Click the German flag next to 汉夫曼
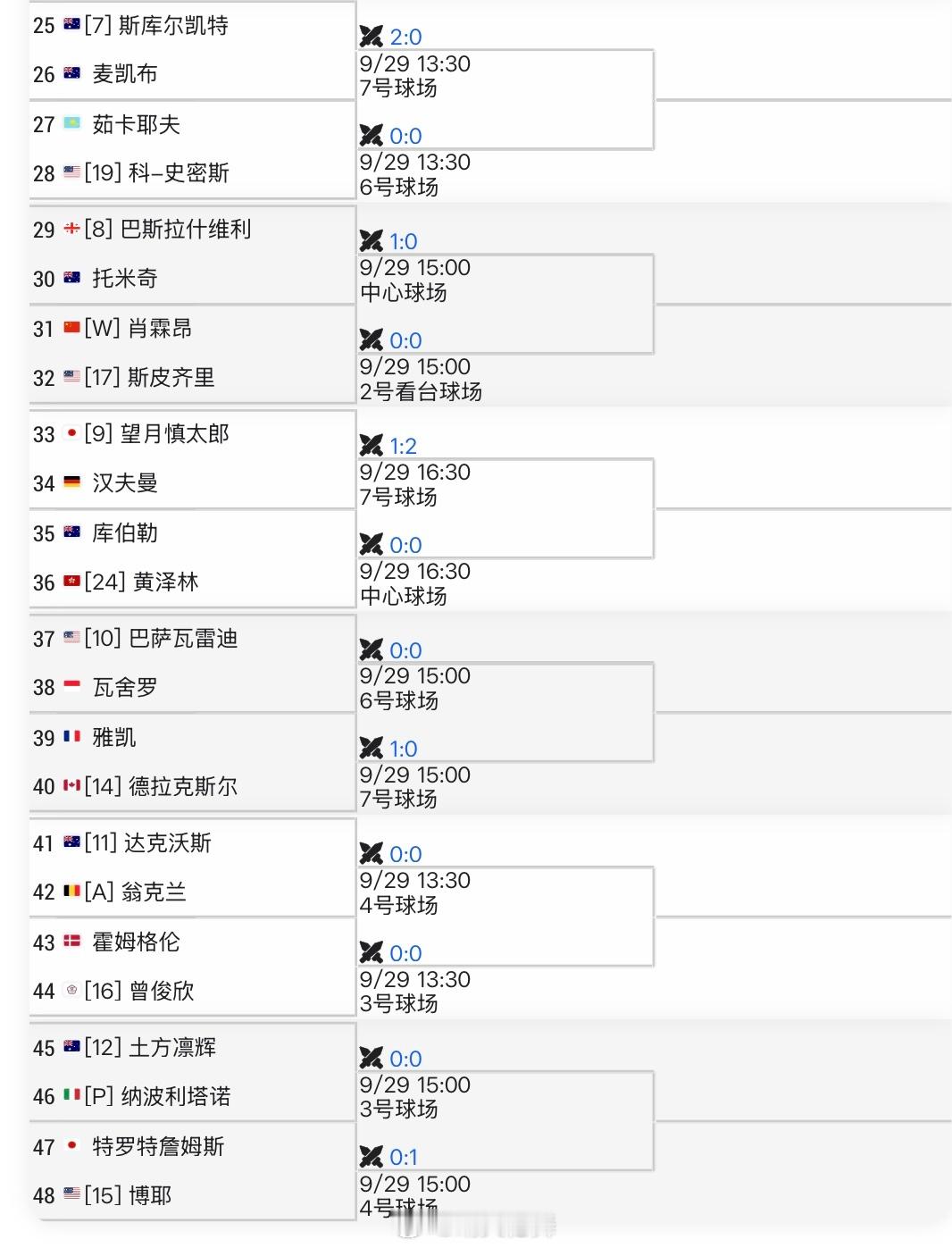 (x=72, y=482)
